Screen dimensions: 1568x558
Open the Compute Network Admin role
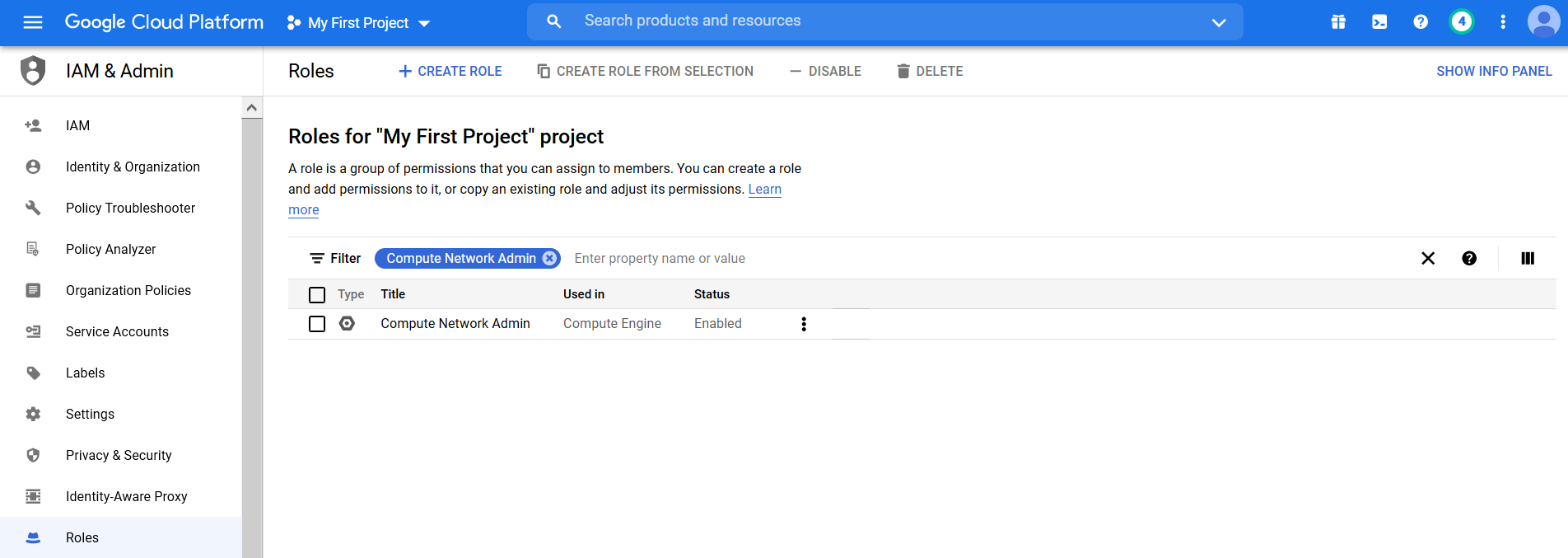point(455,324)
